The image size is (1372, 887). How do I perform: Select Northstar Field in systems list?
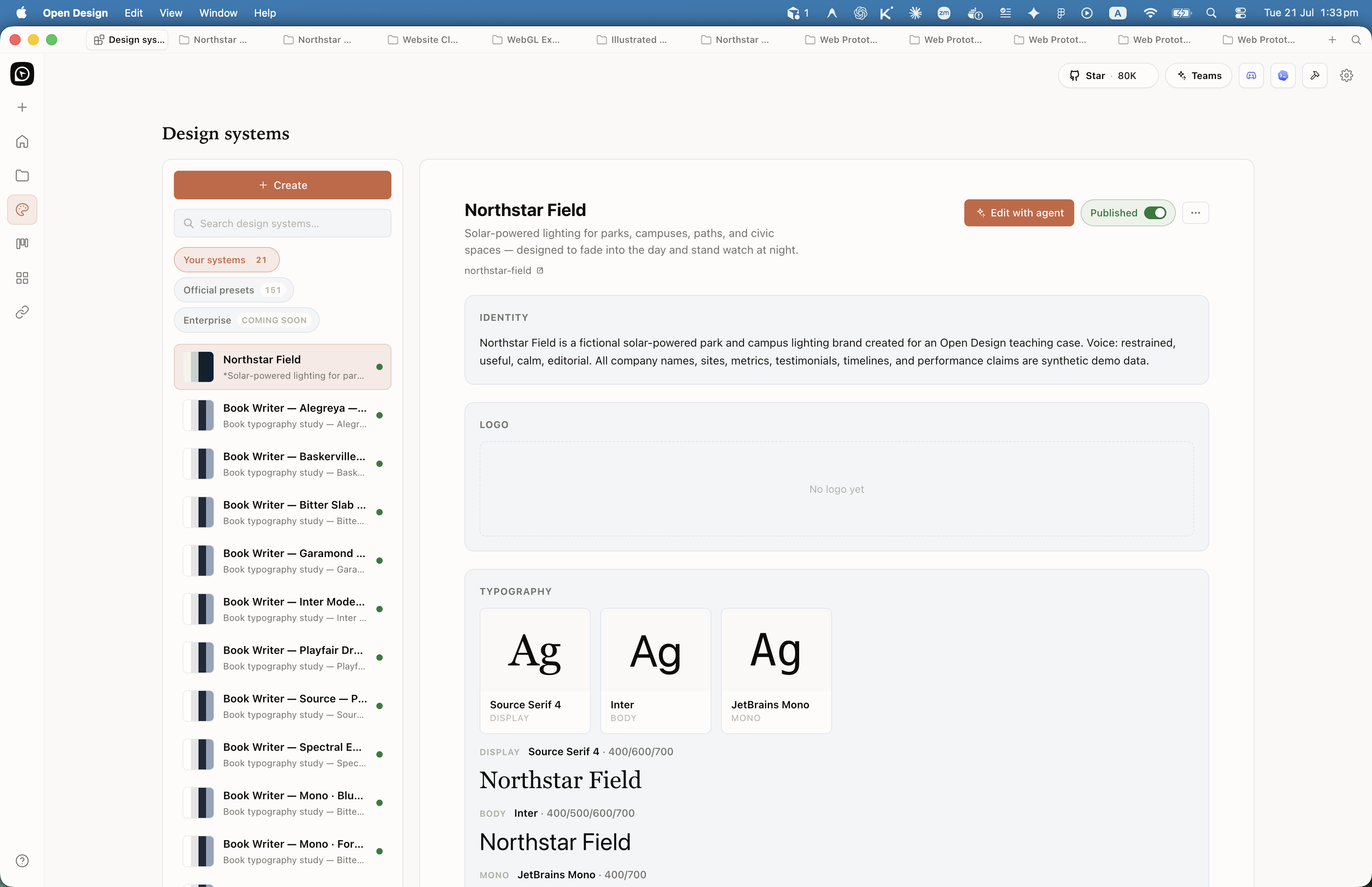click(283, 367)
